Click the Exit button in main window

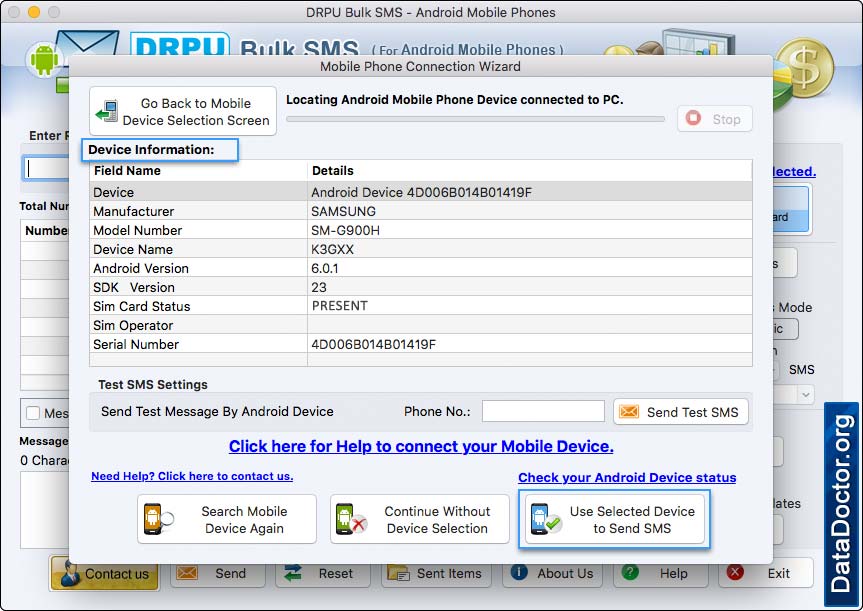(766, 574)
